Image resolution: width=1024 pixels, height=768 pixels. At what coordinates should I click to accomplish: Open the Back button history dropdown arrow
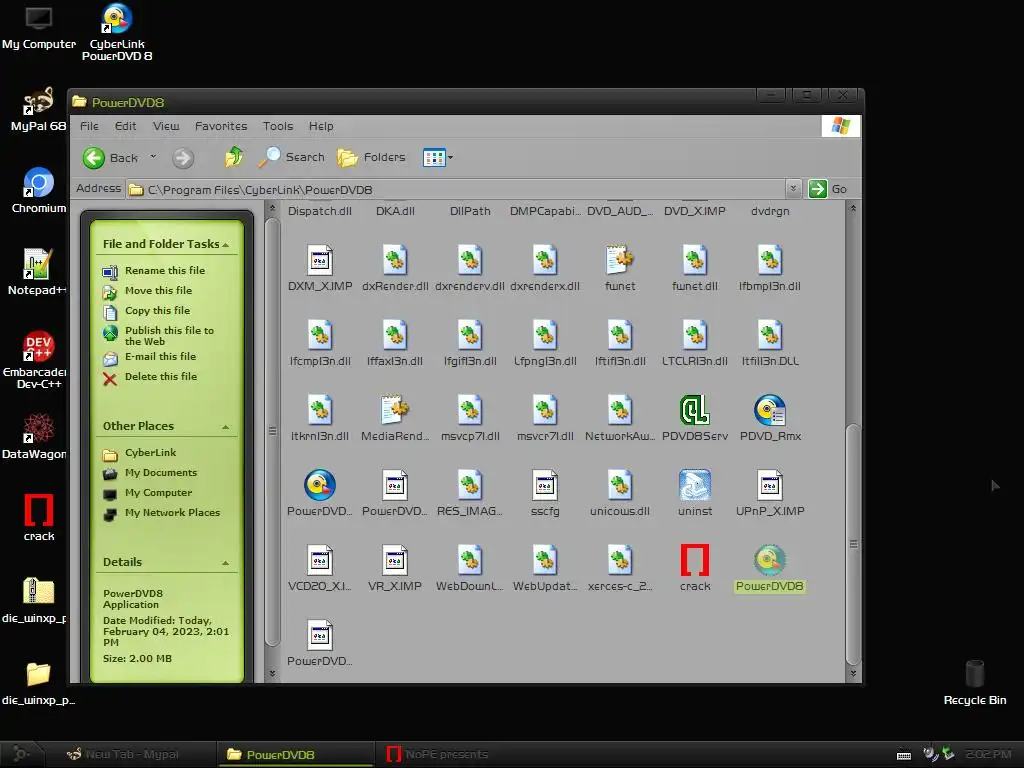point(153,157)
